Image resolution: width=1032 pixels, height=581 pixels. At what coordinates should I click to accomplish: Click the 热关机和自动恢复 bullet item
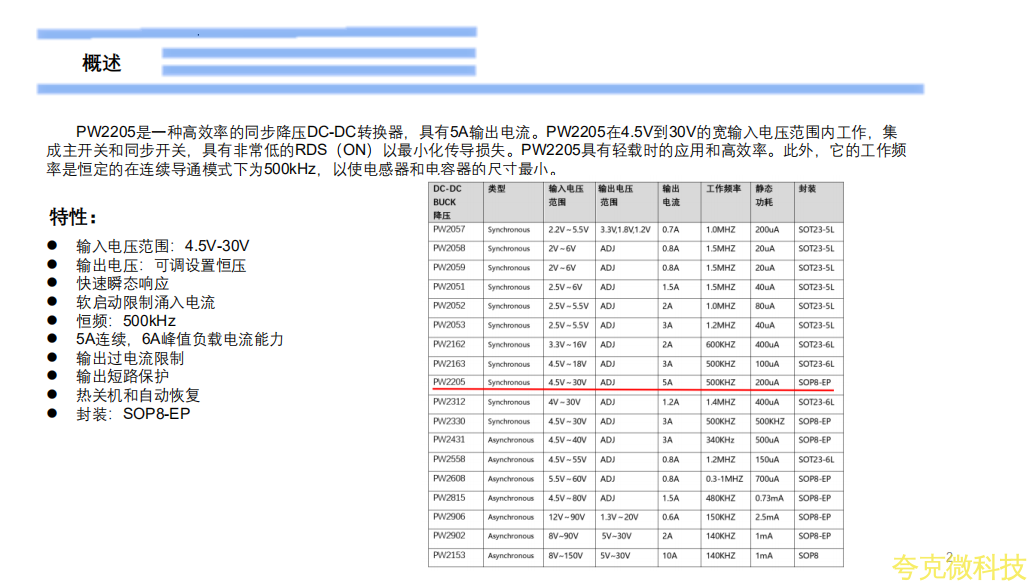[x=138, y=395]
